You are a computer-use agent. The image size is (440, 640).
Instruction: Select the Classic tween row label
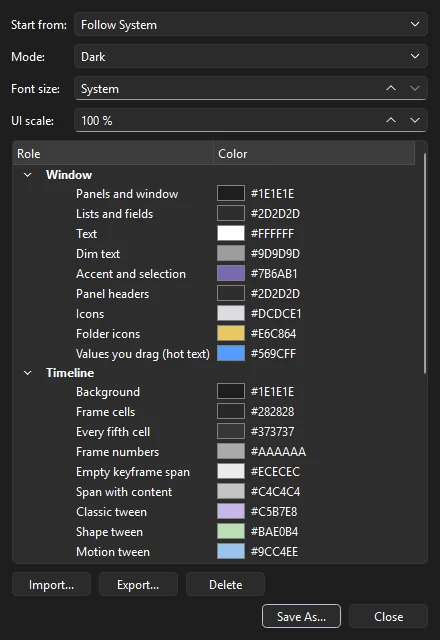click(111, 511)
